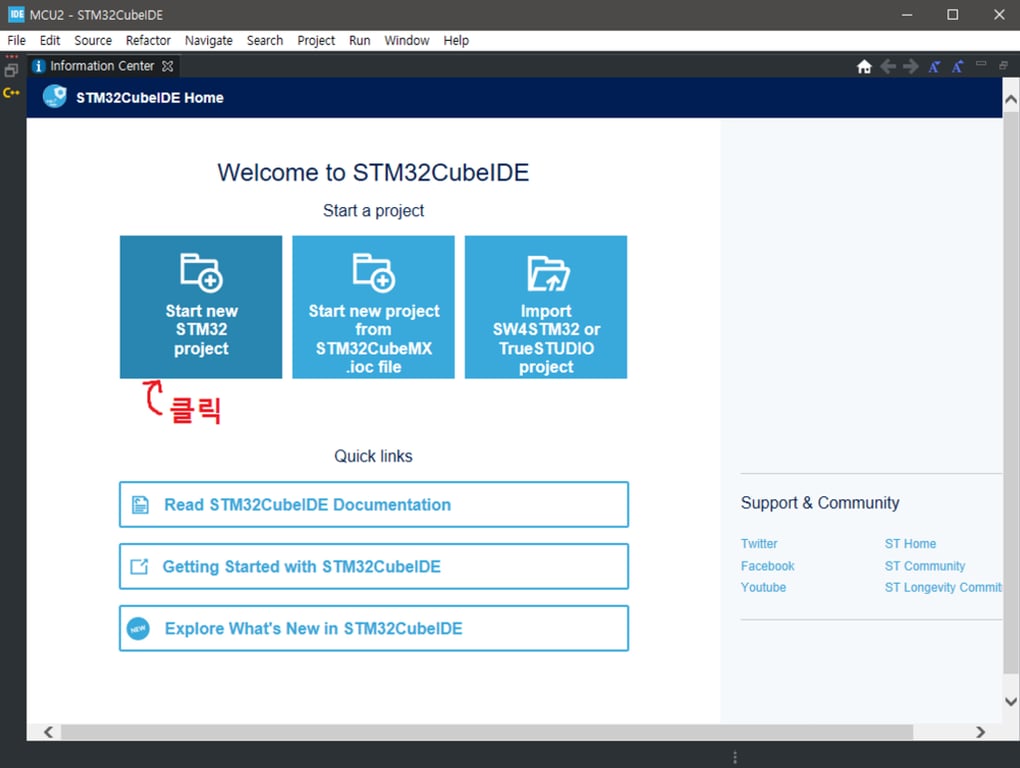Viewport: 1020px width, 768px height.
Task: Increase font size with larger A icon
Action: [958, 66]
